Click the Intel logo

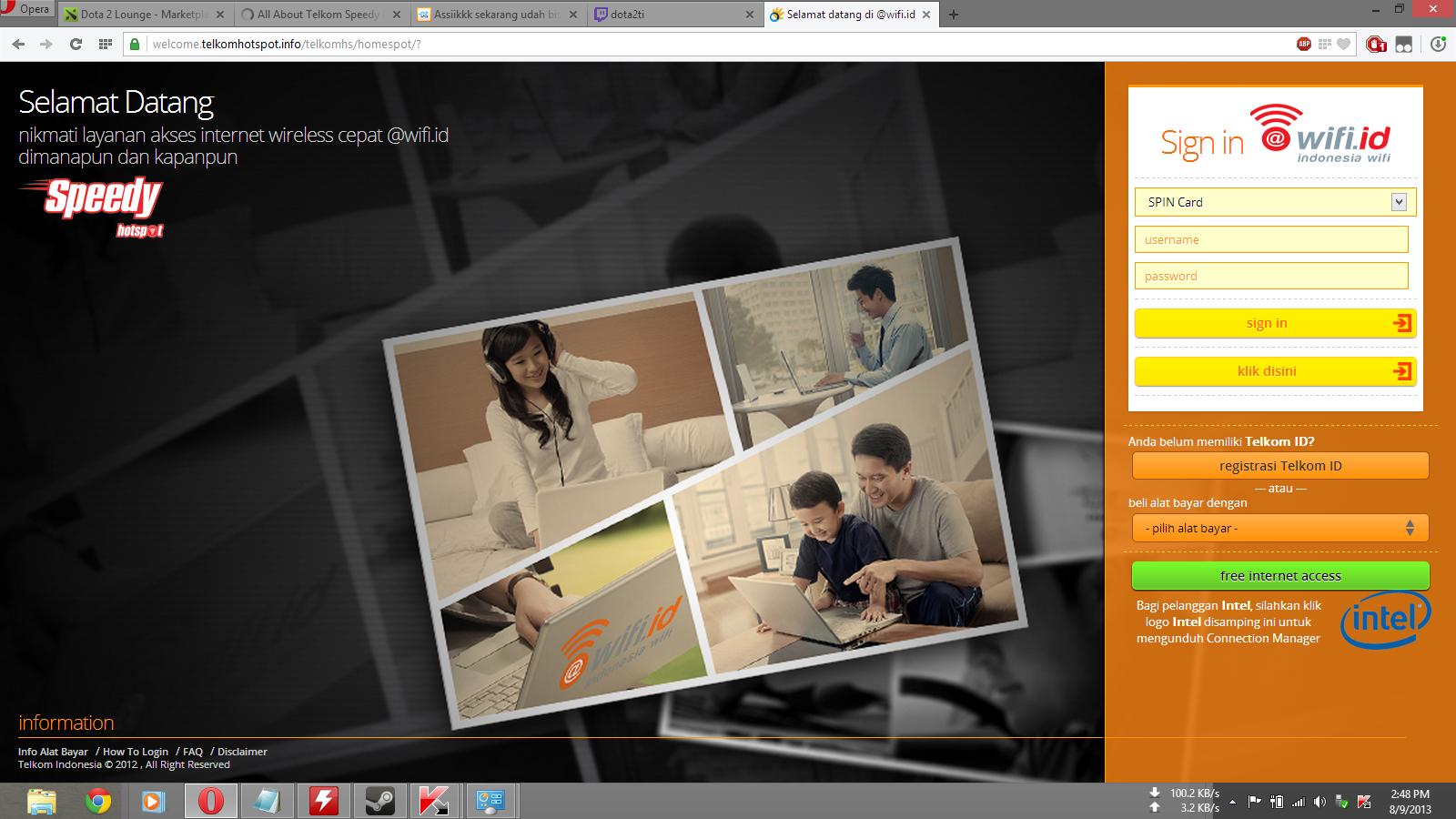click(1385, 620)
